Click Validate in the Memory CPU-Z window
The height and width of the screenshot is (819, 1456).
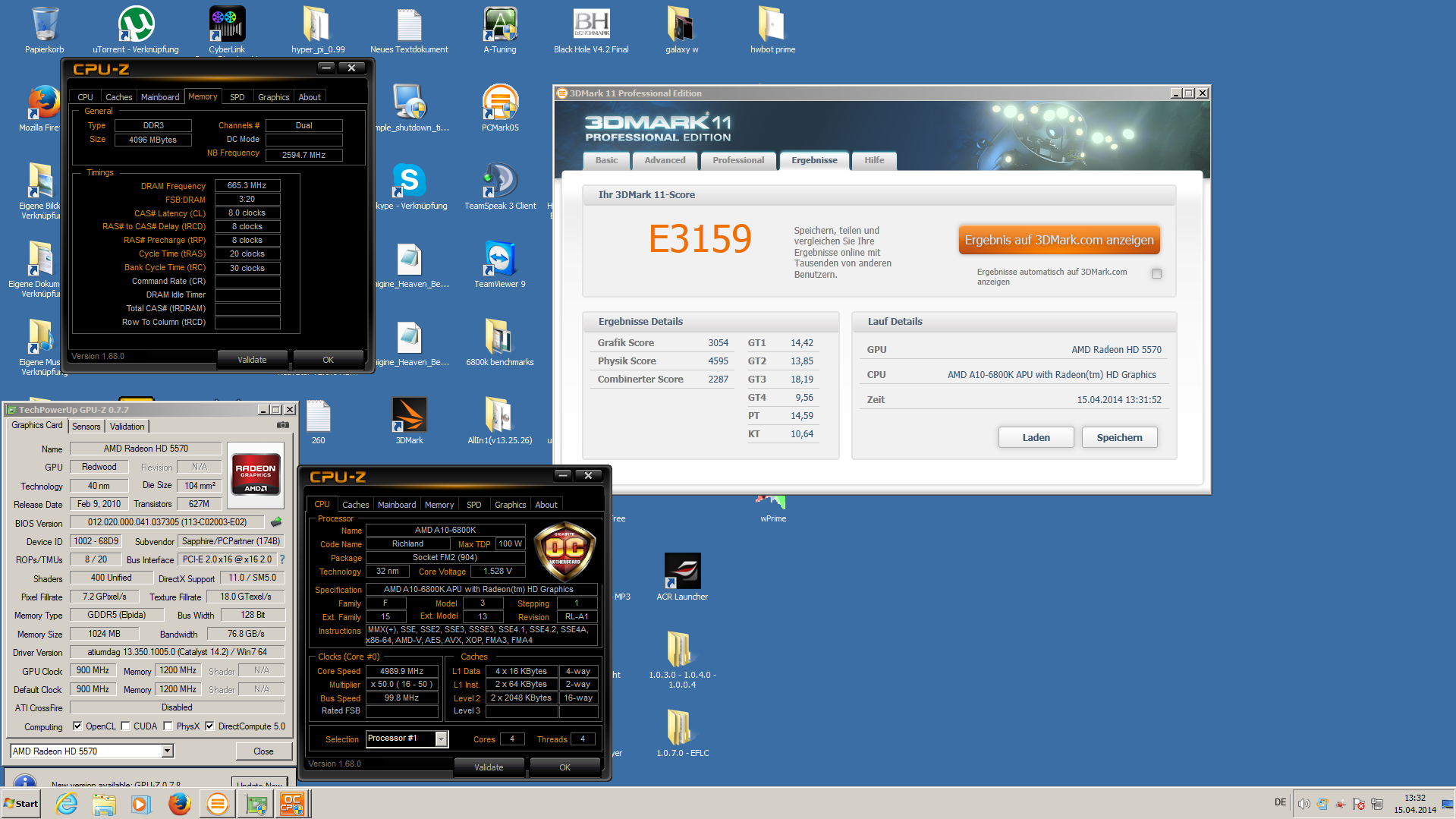[x=252, y=360]
